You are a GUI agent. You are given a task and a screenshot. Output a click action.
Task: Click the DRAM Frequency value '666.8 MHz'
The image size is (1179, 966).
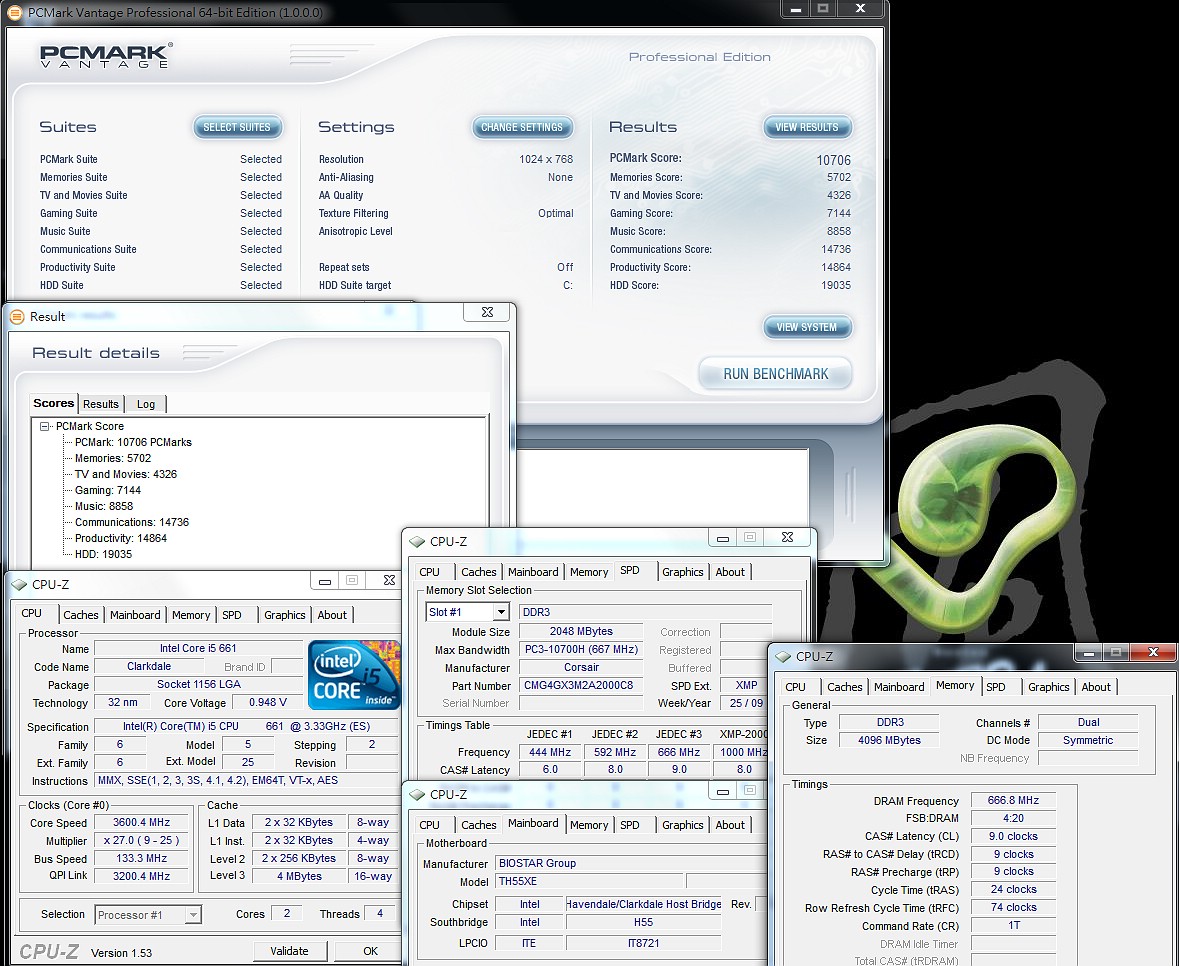1014,801
